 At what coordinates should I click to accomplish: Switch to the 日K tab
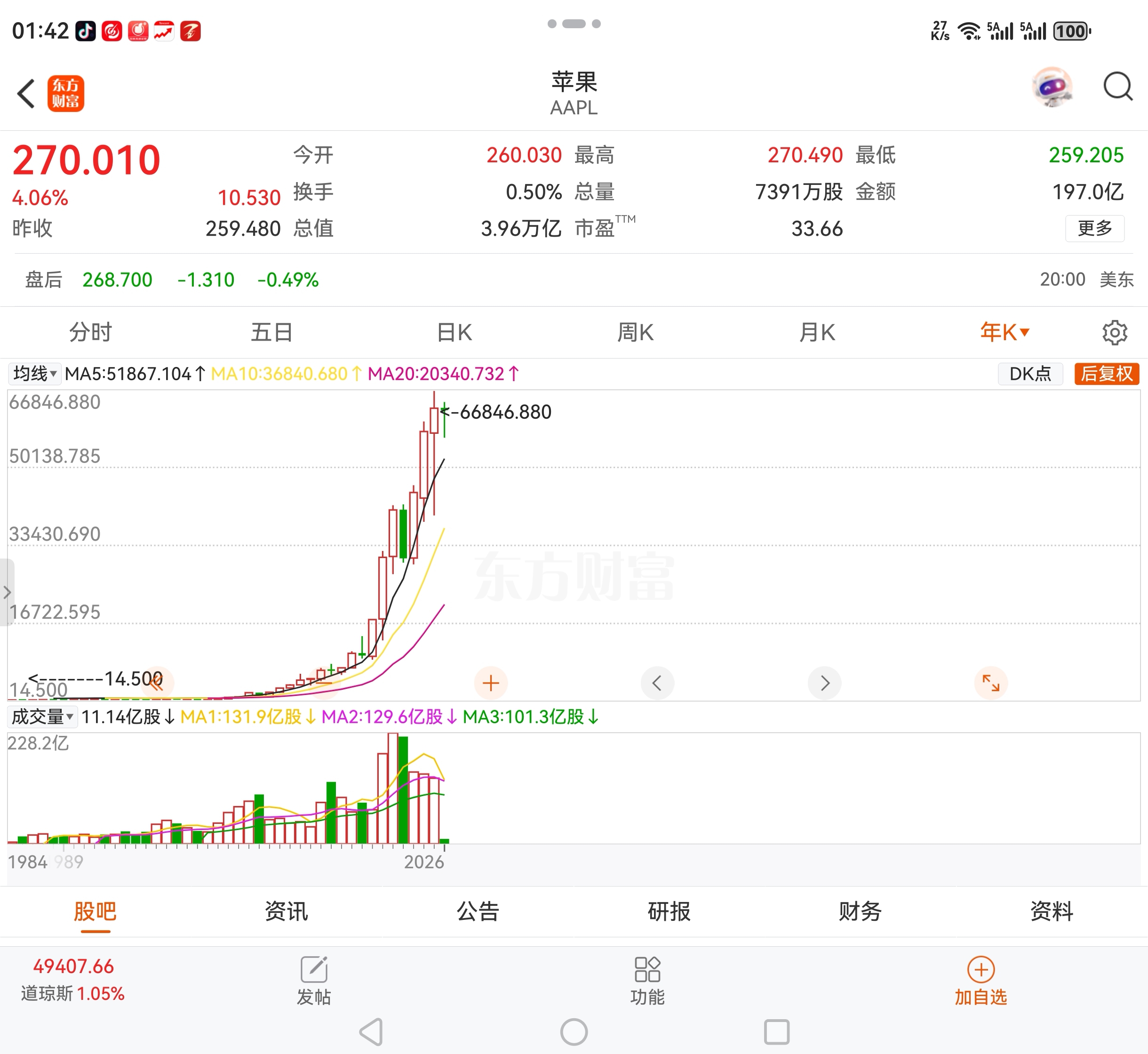click(x=454, y=332)
